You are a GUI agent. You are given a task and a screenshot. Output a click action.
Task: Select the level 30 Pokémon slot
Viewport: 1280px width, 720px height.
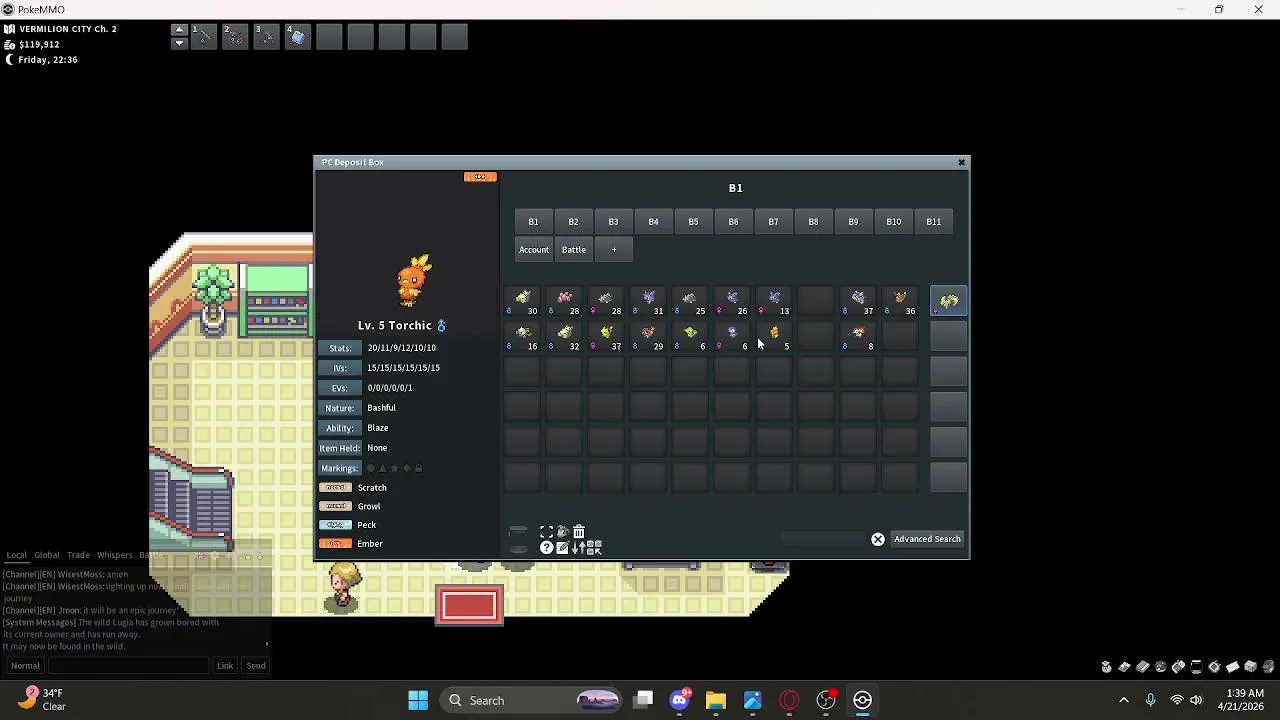pos(522,302)
